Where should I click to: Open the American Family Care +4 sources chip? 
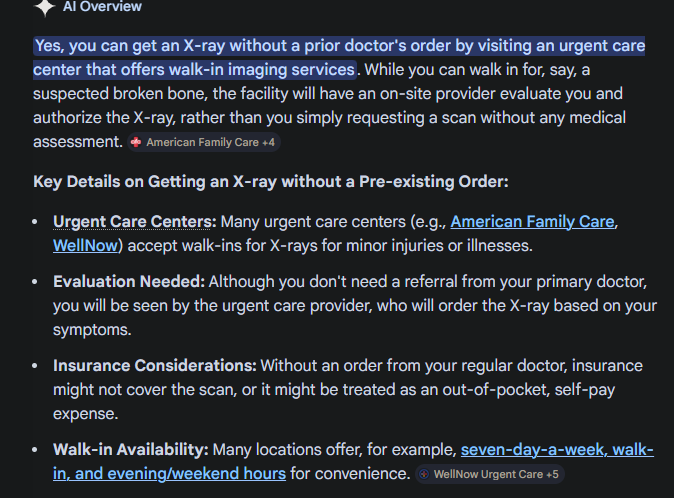pos(204,143)
